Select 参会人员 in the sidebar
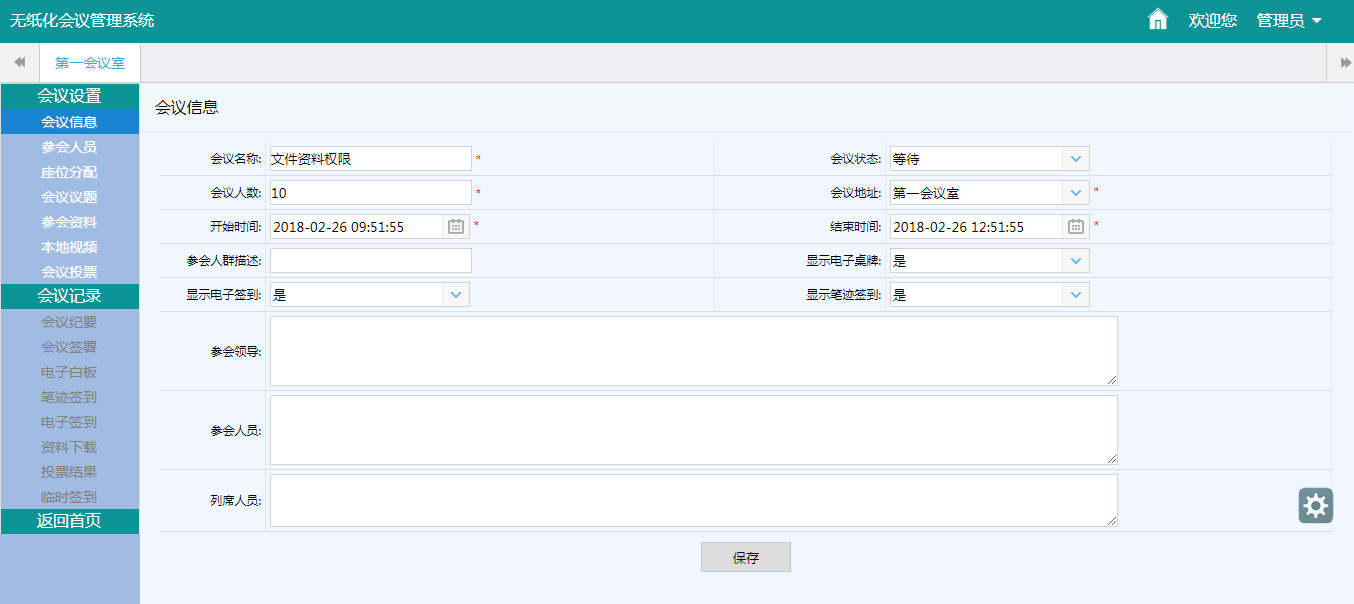The width and height of the screenshot is (1354, 604). tap(69, 147)
